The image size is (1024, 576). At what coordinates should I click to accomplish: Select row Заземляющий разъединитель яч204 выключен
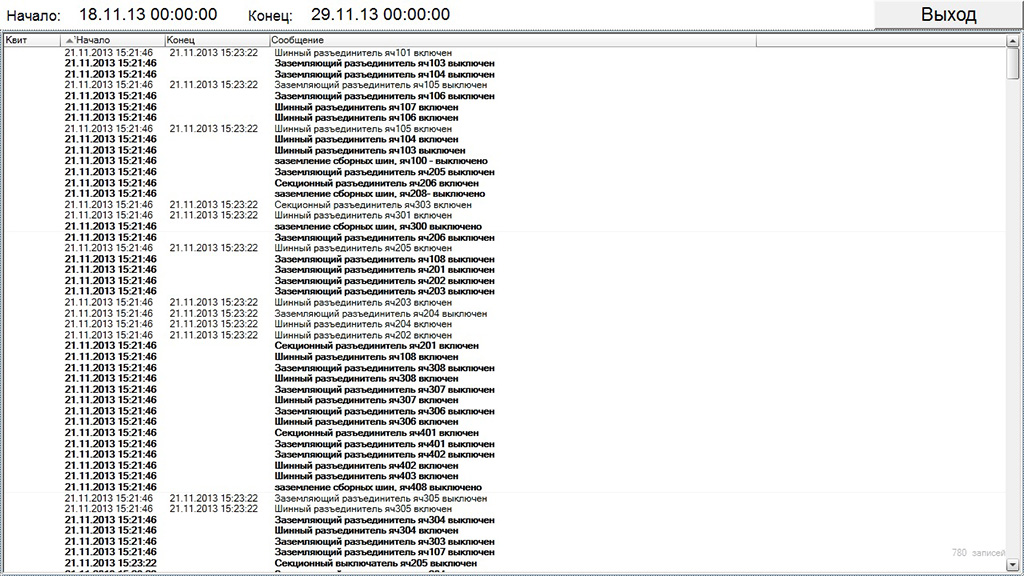tap(504, 313)
